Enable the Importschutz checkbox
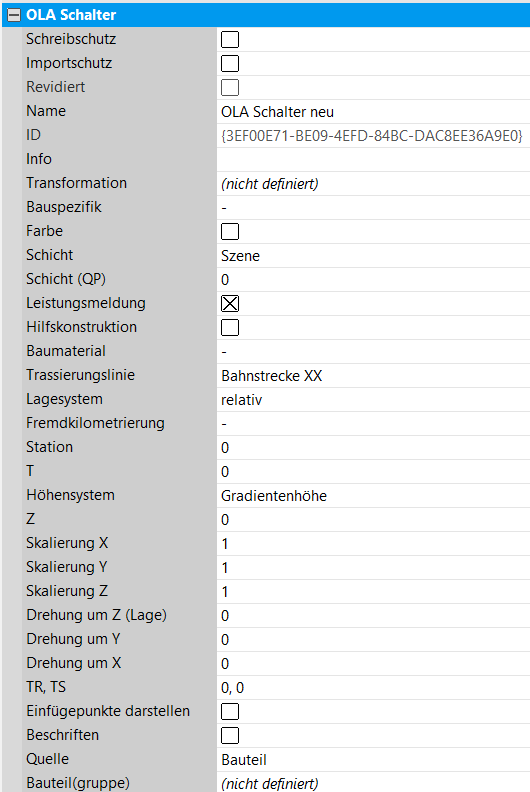 coord(230,63)
